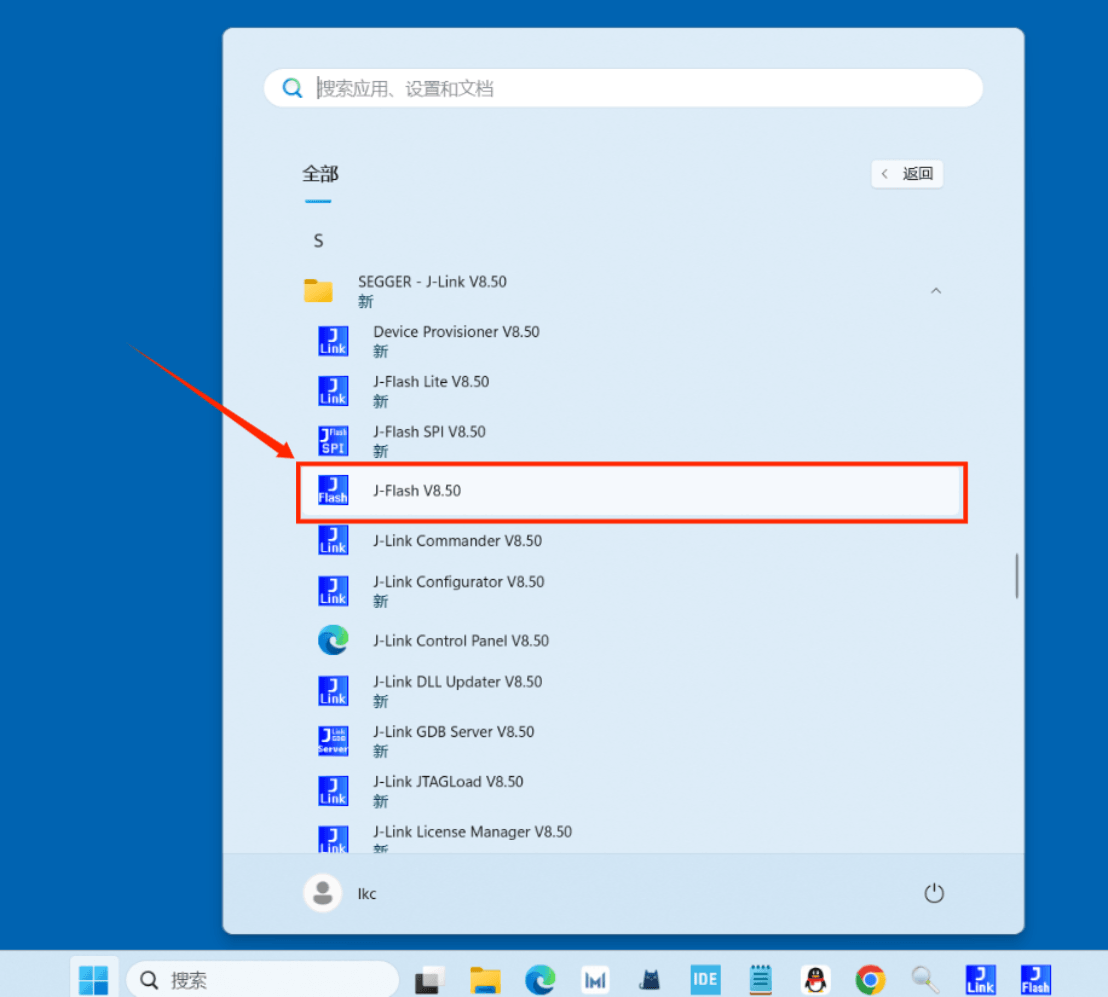Open J-Link Commander V8.50 icon
1108x997 pixels.
[333, 541]
